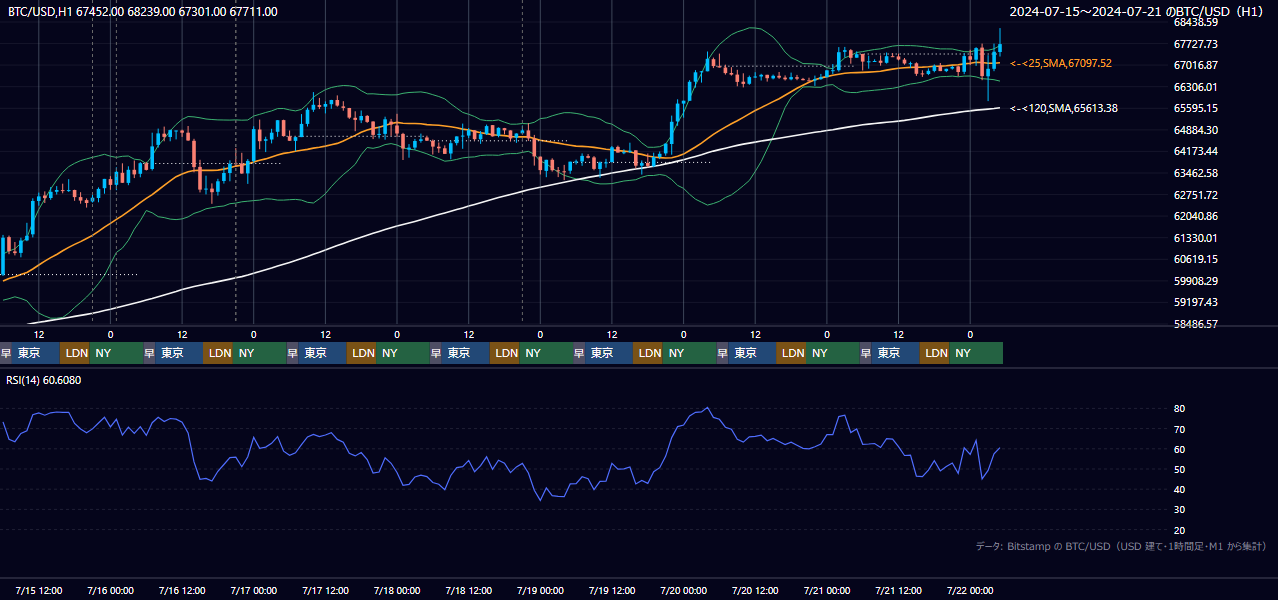Click RSI scale level 50
Viewport: 1278px width, 600px height.
click(x=1180, y=469)
